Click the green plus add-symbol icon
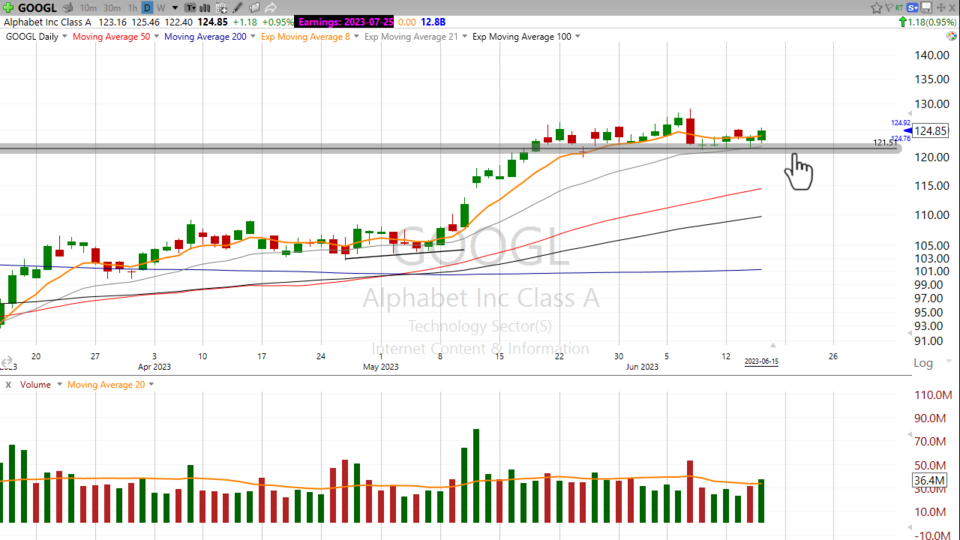The width and height of the screenshot is (960, 540). [x=10, y=8]
